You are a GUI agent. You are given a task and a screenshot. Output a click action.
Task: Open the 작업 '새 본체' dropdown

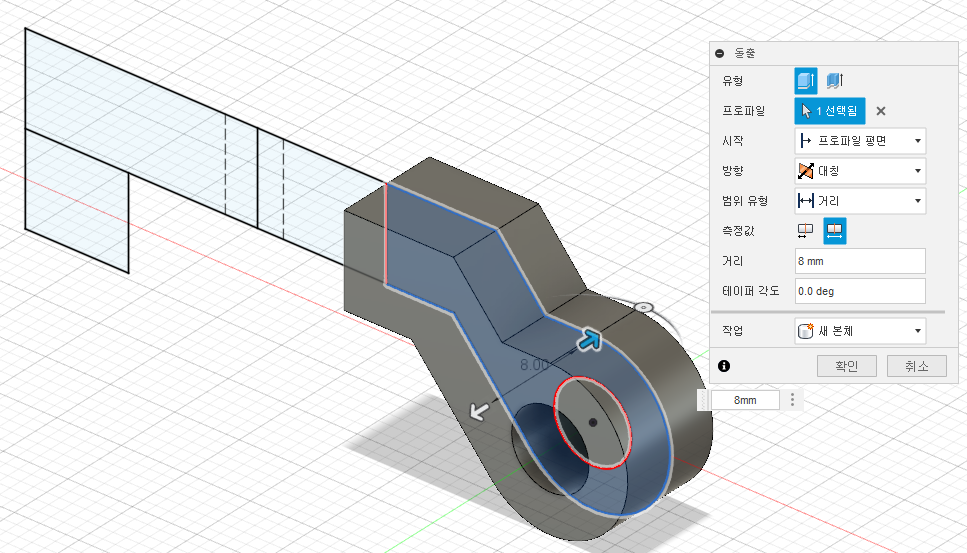pyautogui.click(x=860, y=331)
